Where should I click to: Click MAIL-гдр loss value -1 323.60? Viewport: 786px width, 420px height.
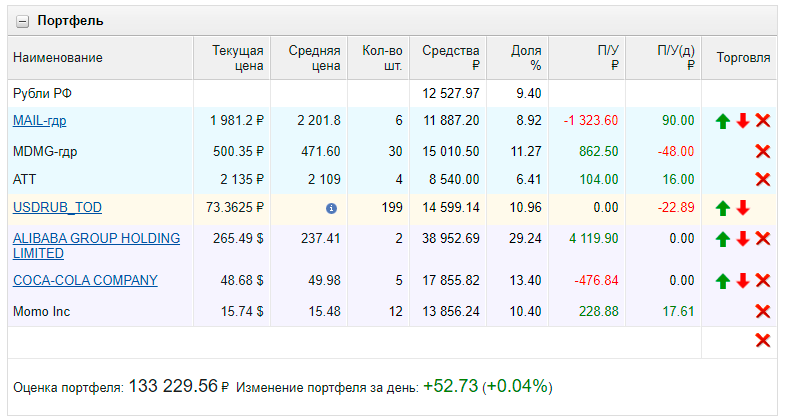pos(591,121)
